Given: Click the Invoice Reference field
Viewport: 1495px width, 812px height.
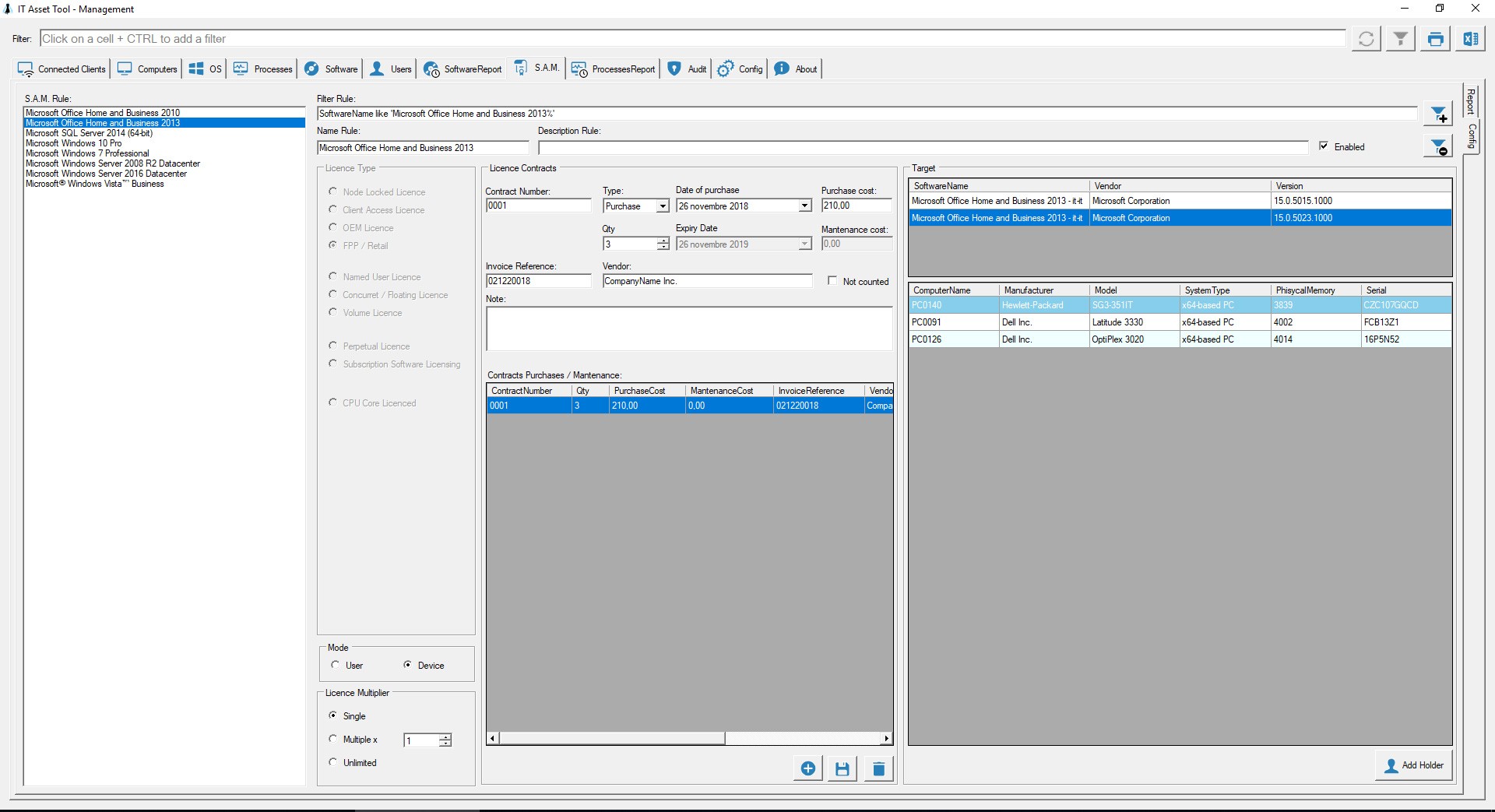Looking at the screenshot, I should click(538, 281).
